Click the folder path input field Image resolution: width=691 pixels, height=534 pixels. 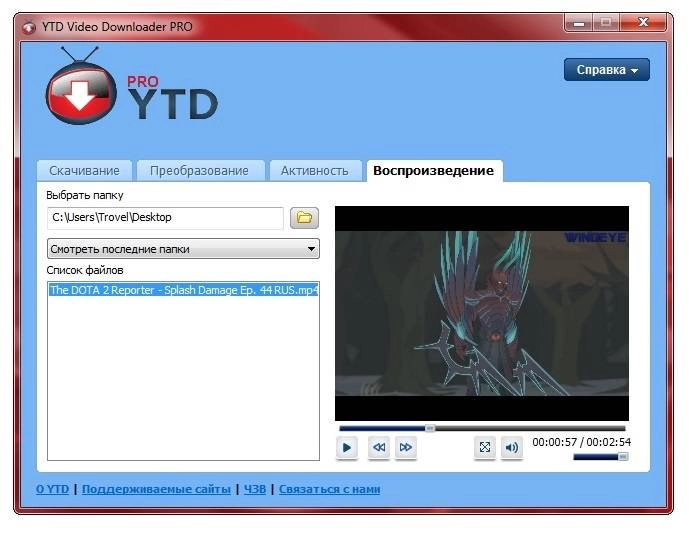point(165,218)
